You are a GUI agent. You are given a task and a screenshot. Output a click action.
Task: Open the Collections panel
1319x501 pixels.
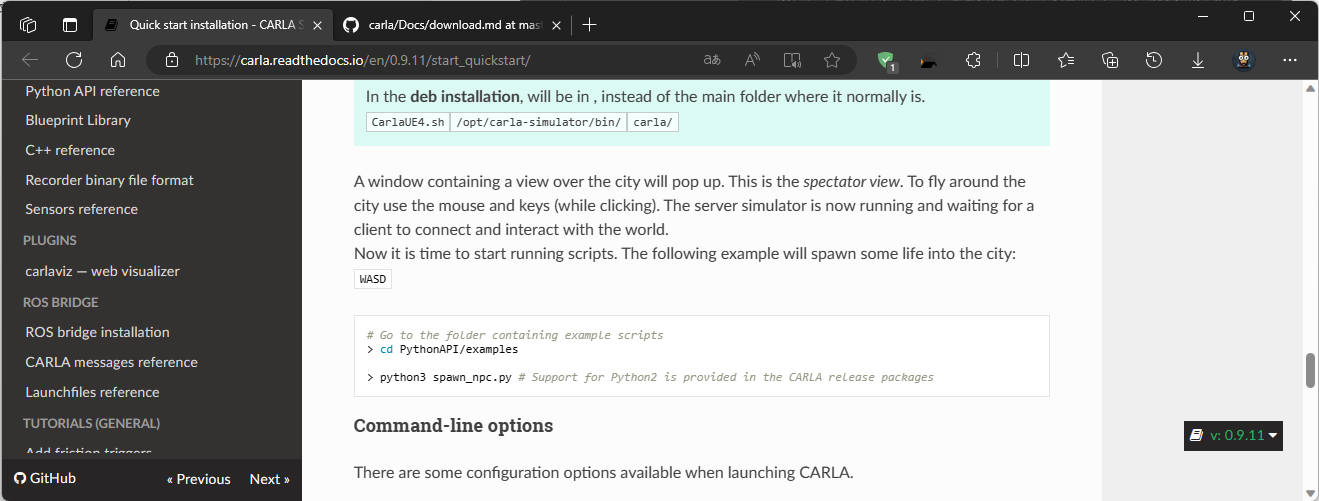(1110, 60)
